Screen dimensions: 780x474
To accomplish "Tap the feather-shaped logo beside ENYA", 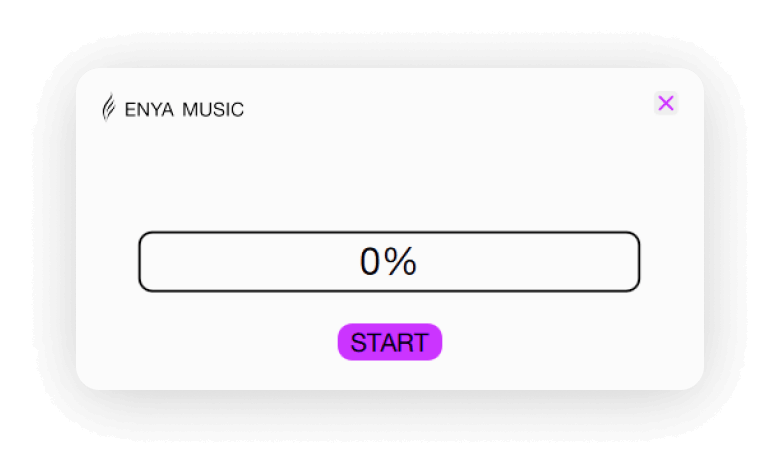I will point(109,107).
